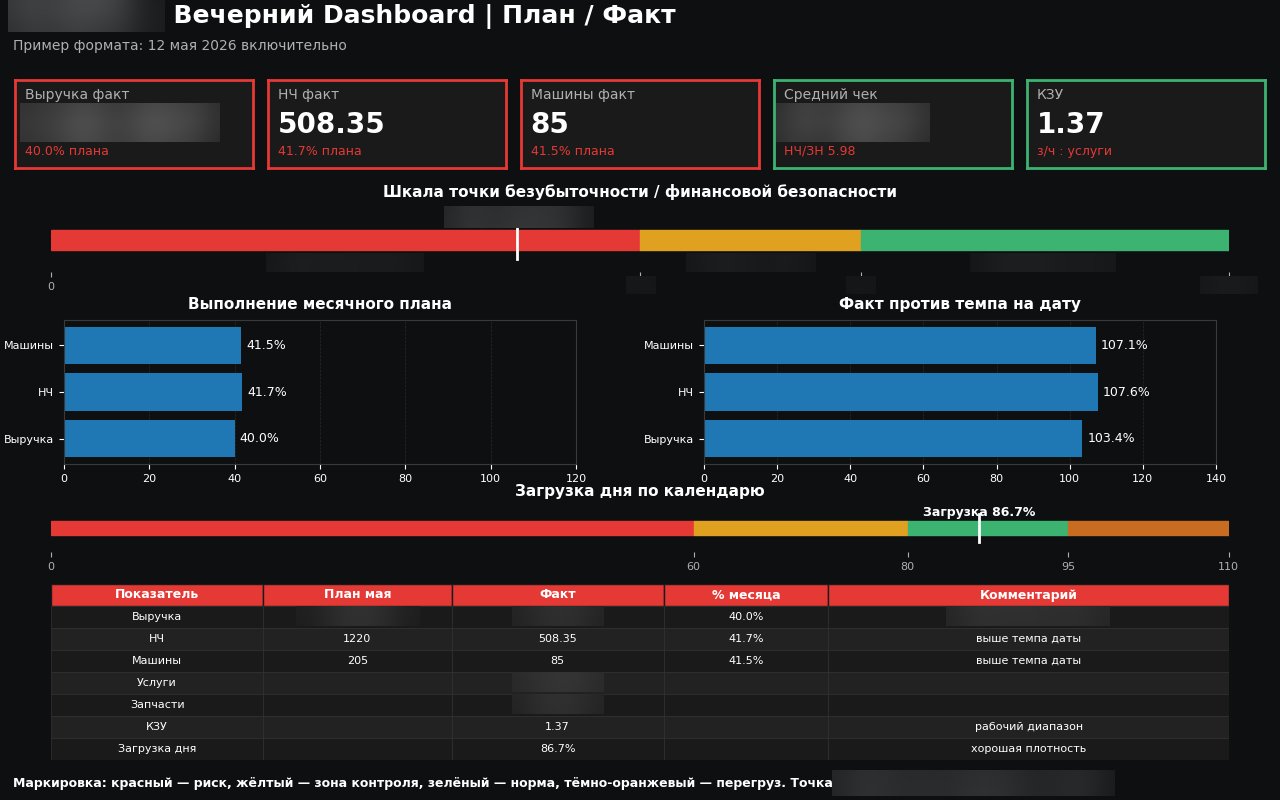Click the "% месяца" table column header
The height and width of the screenshot is (800, 1280).
point(746,595)
